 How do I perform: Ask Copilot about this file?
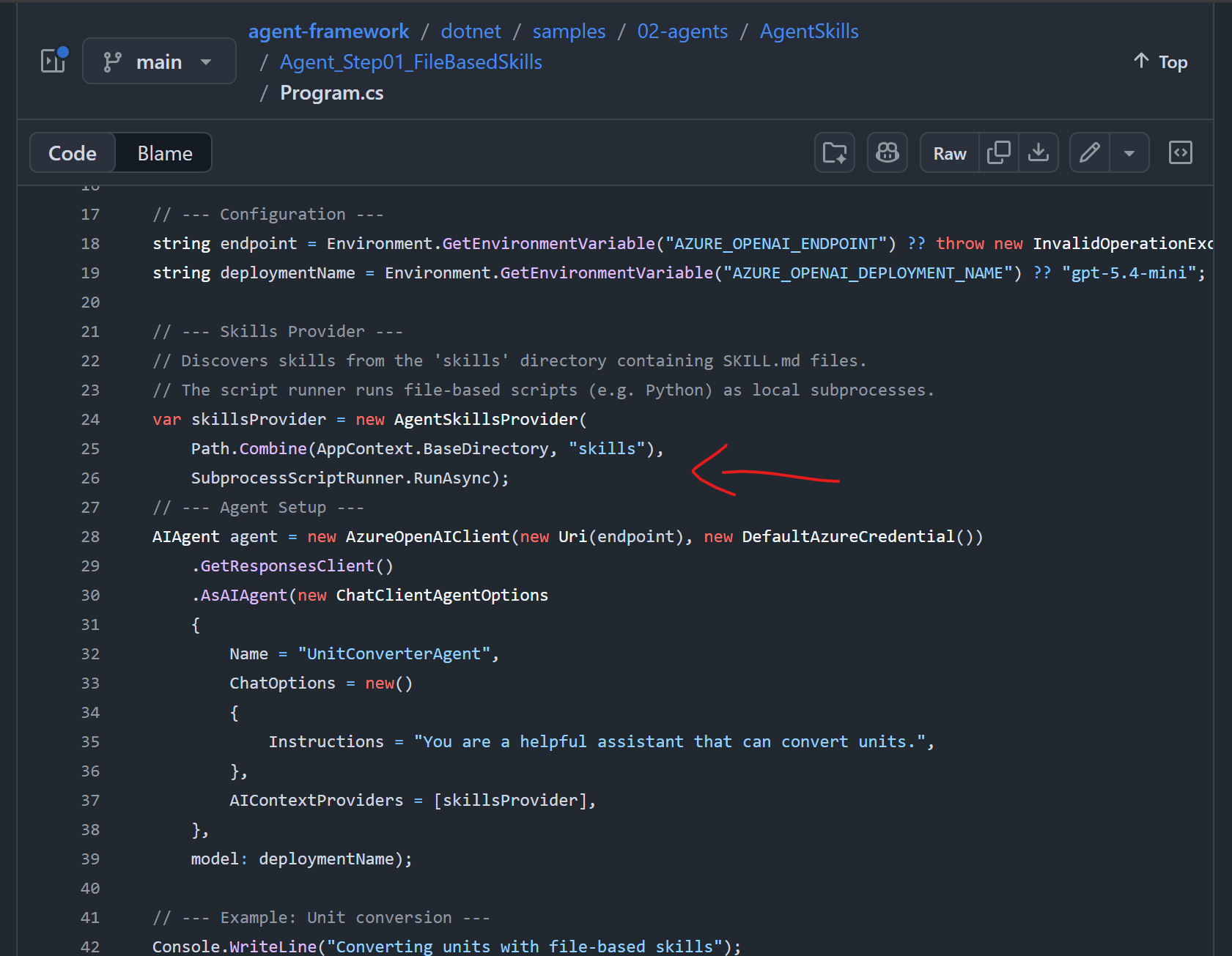pos(888,152)
